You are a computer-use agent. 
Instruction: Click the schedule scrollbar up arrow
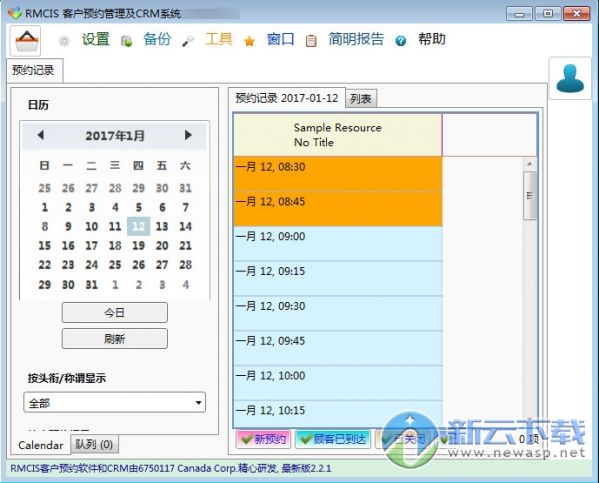pos(529,164)
